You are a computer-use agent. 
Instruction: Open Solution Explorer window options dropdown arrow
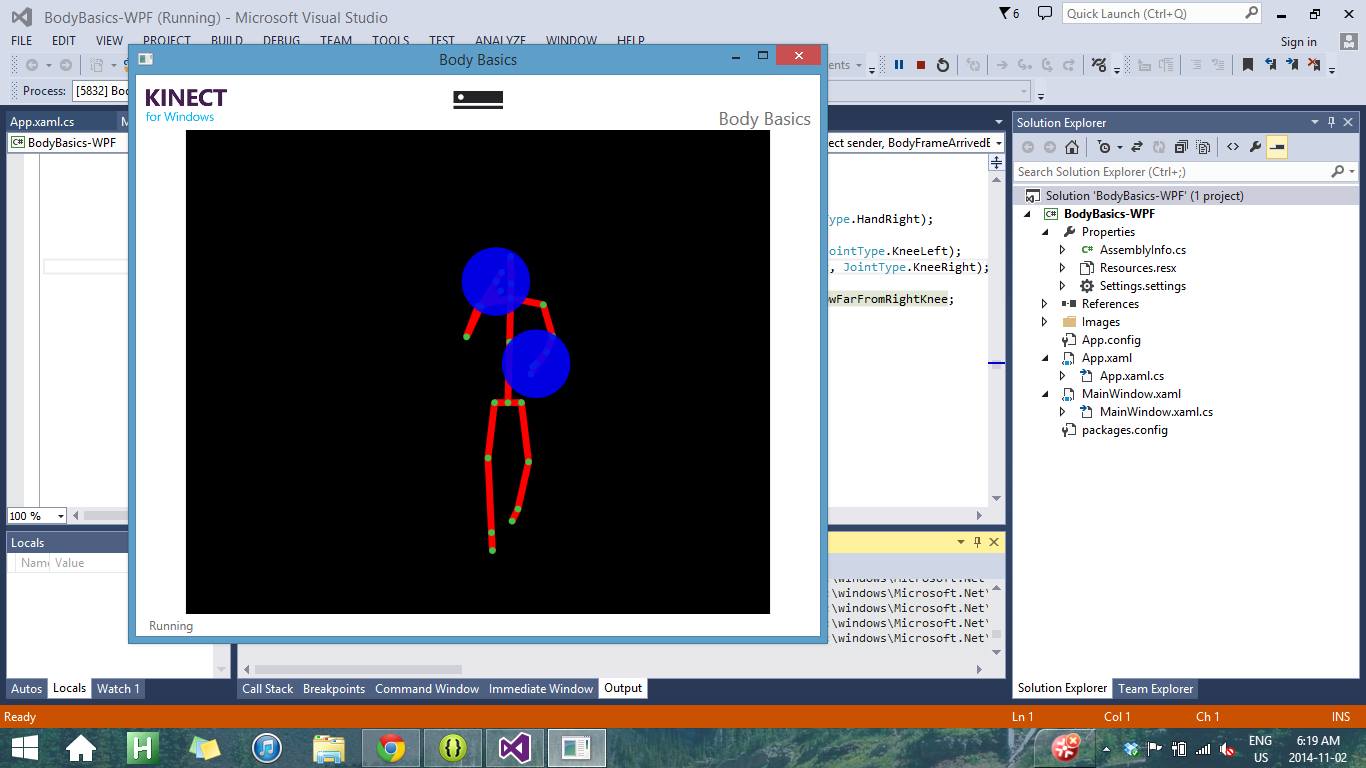tap(1315, 122)
